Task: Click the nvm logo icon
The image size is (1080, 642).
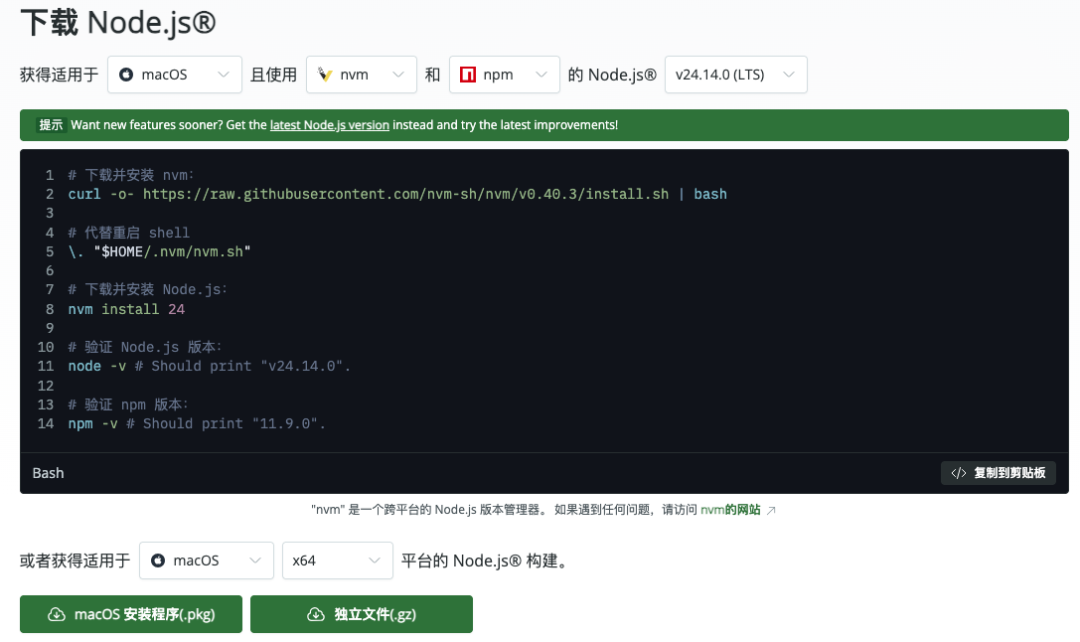Action: (324, 74)
